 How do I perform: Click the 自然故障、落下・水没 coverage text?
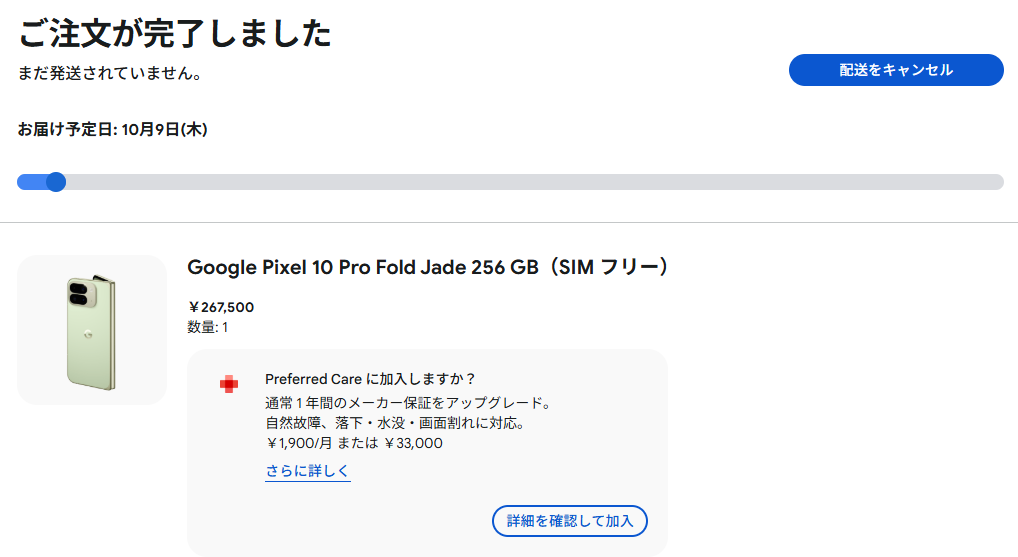(x=395, y=423)
